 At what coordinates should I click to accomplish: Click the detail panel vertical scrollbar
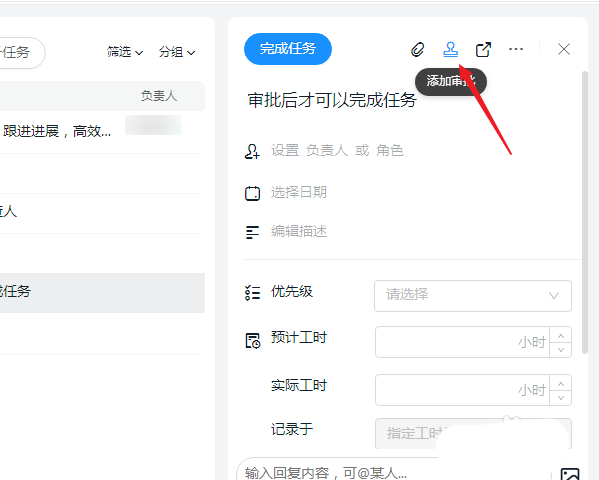coord(584,212)
